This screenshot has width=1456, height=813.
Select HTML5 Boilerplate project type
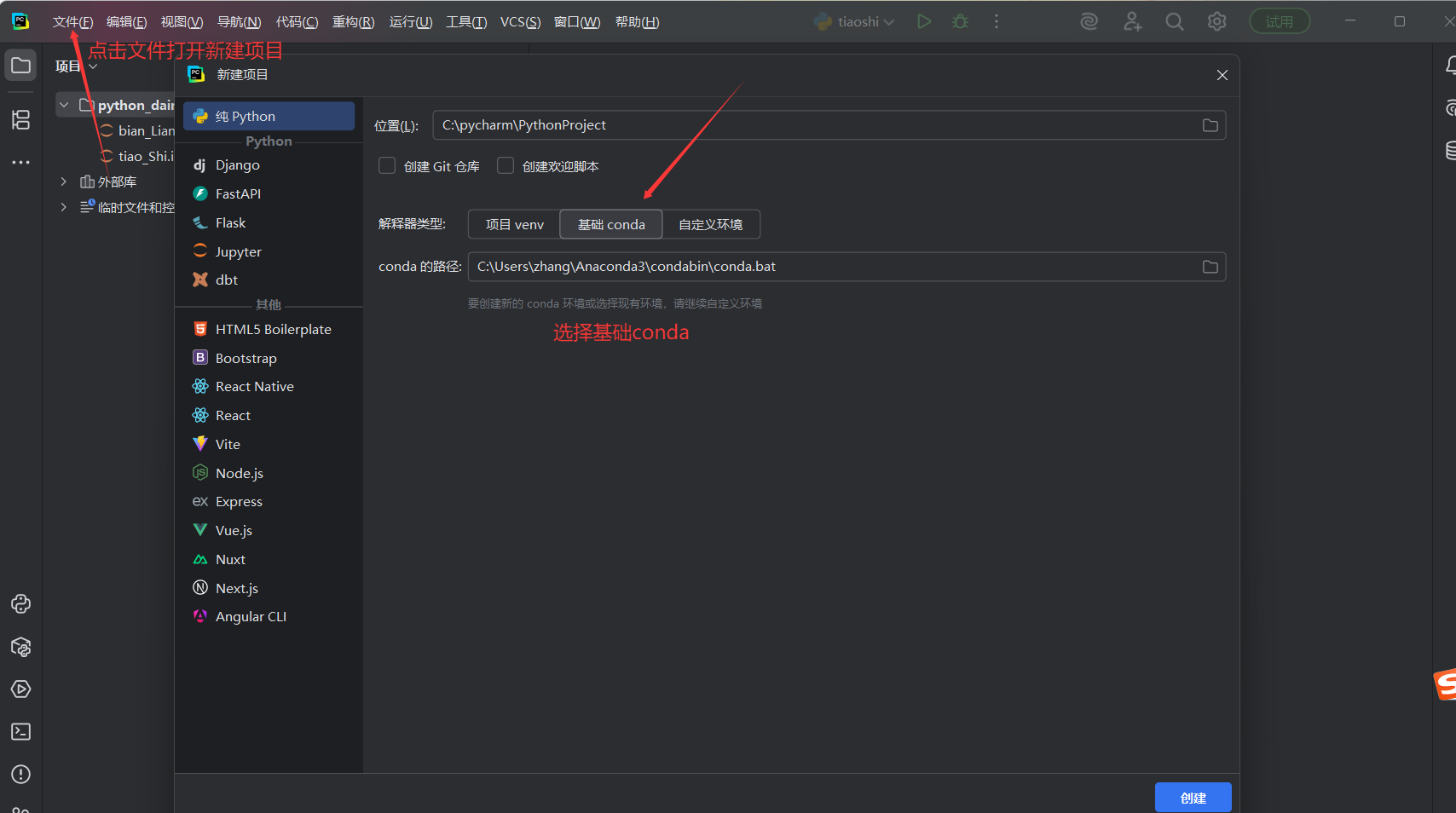269,329
